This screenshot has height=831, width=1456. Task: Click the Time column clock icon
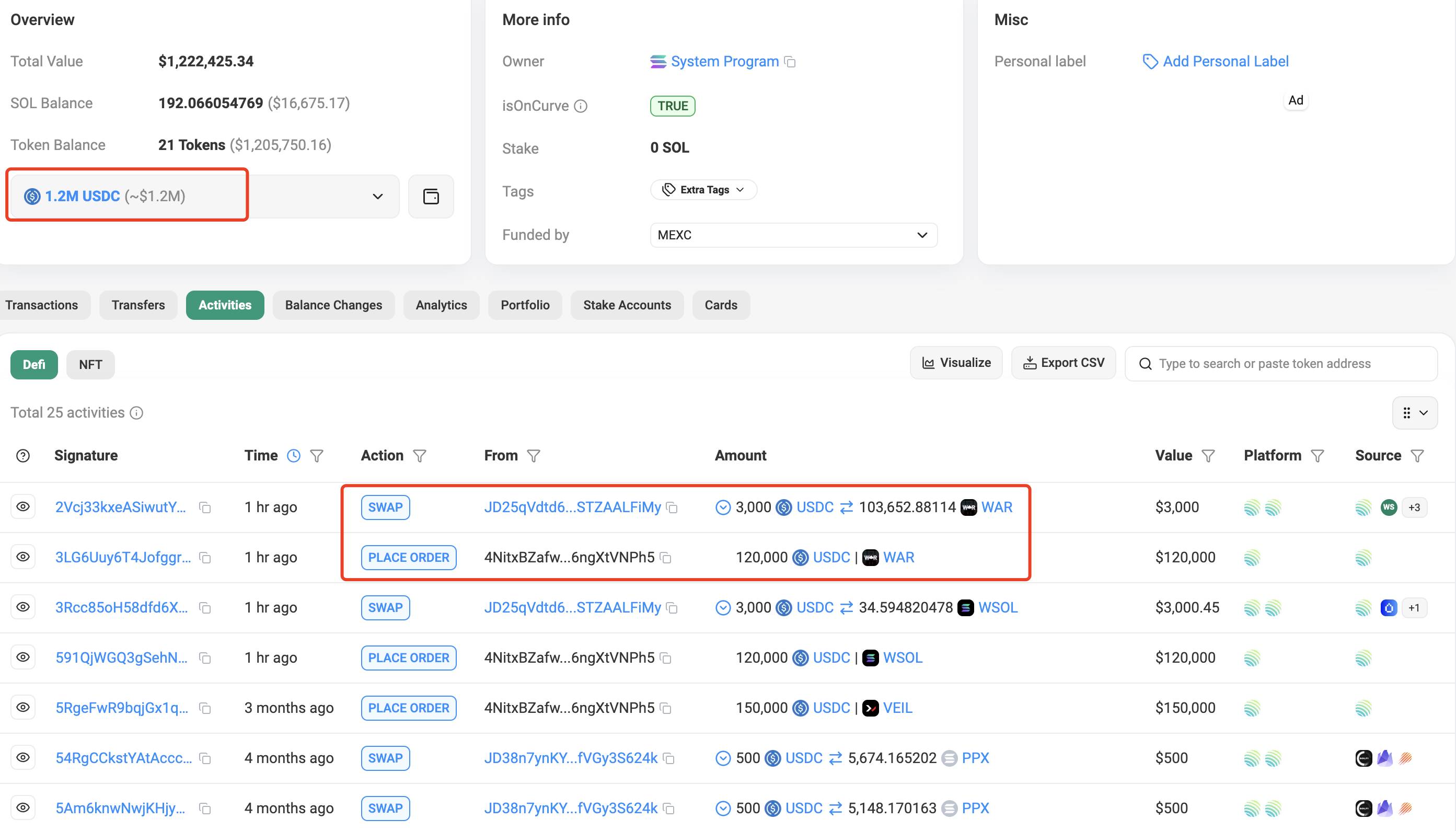point(293,455)
